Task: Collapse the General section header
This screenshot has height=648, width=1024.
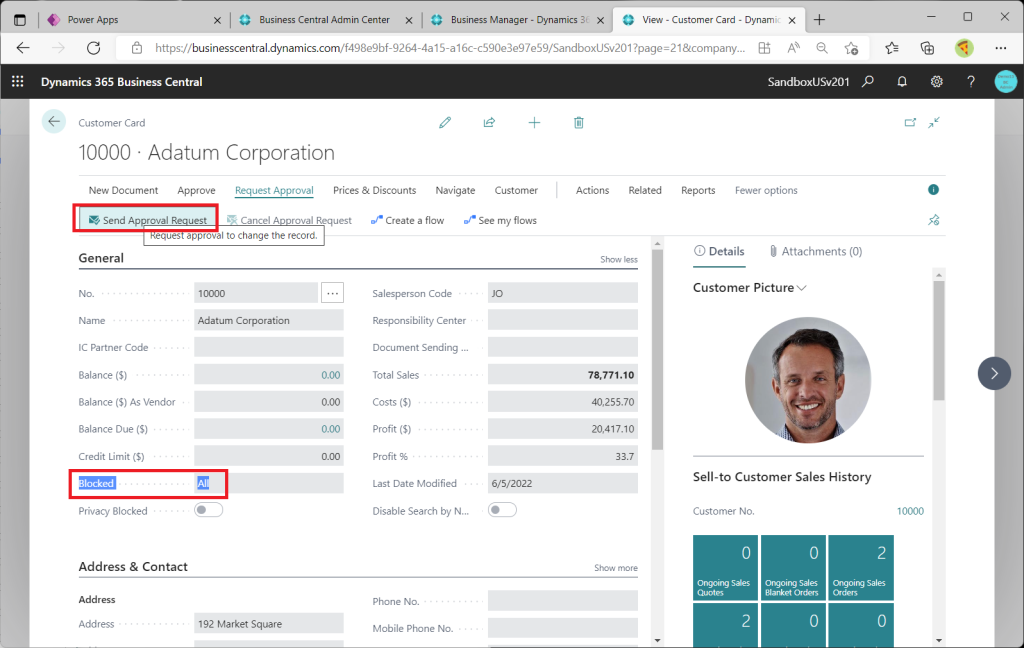Action: tap(101, 258)
